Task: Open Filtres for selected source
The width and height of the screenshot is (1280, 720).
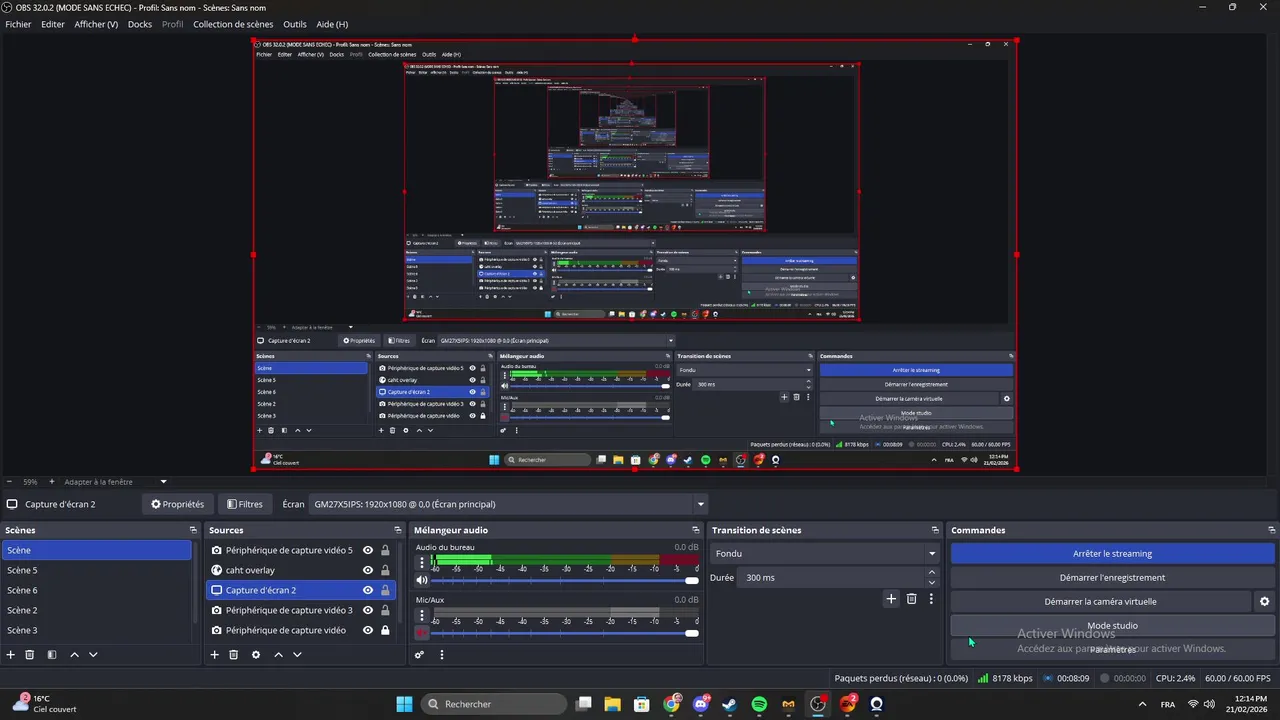Action: pos(245,504)
